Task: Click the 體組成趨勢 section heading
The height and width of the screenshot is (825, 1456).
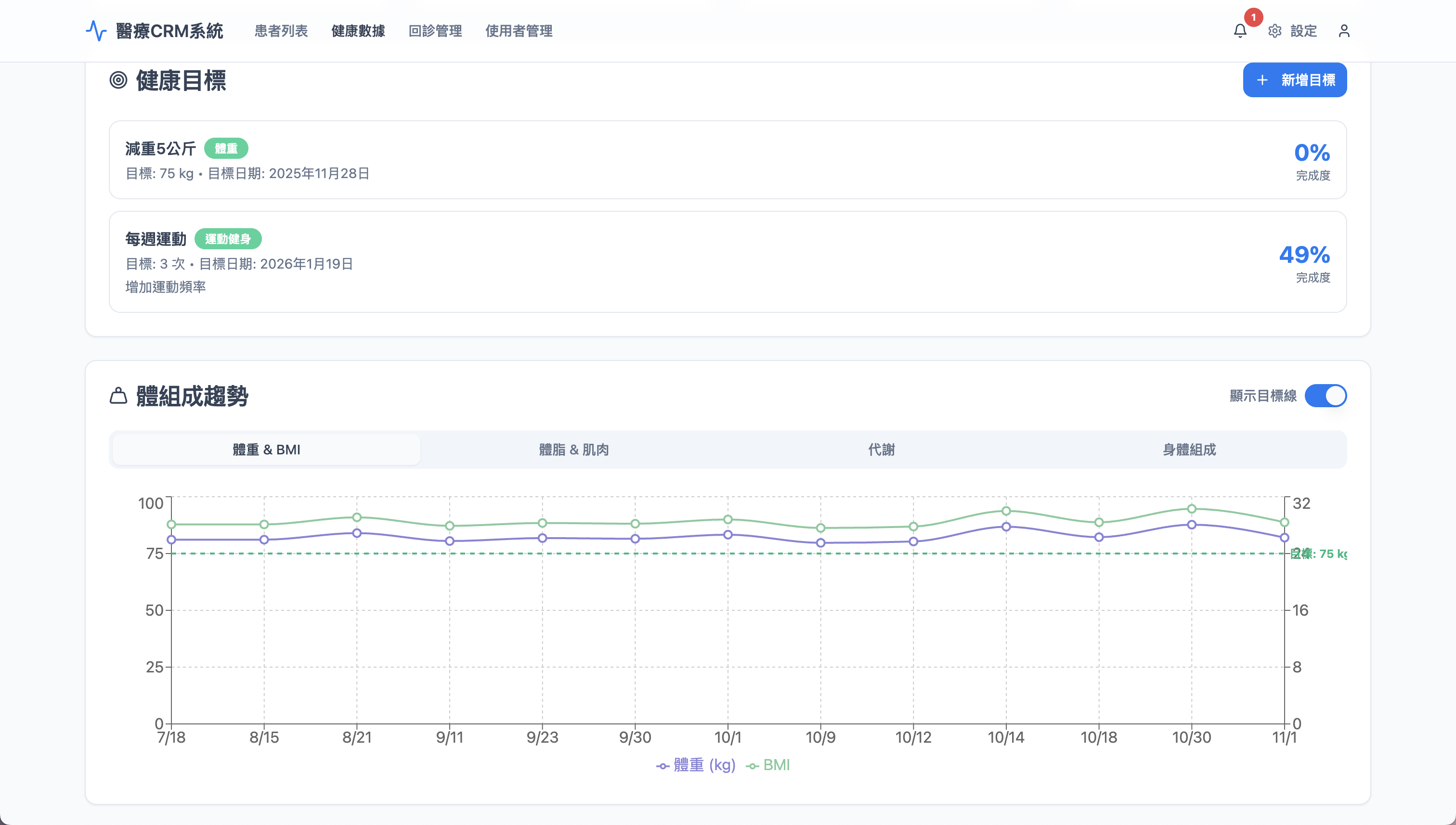Action: pyautogui.click(x=192, y=396)
